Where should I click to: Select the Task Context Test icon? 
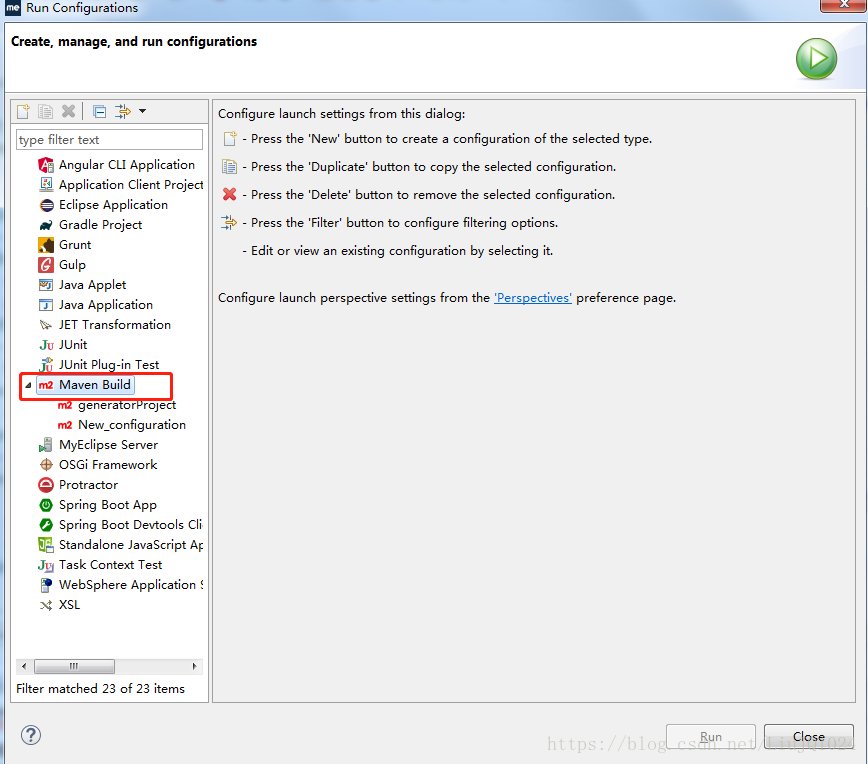[x=46, y=565]
